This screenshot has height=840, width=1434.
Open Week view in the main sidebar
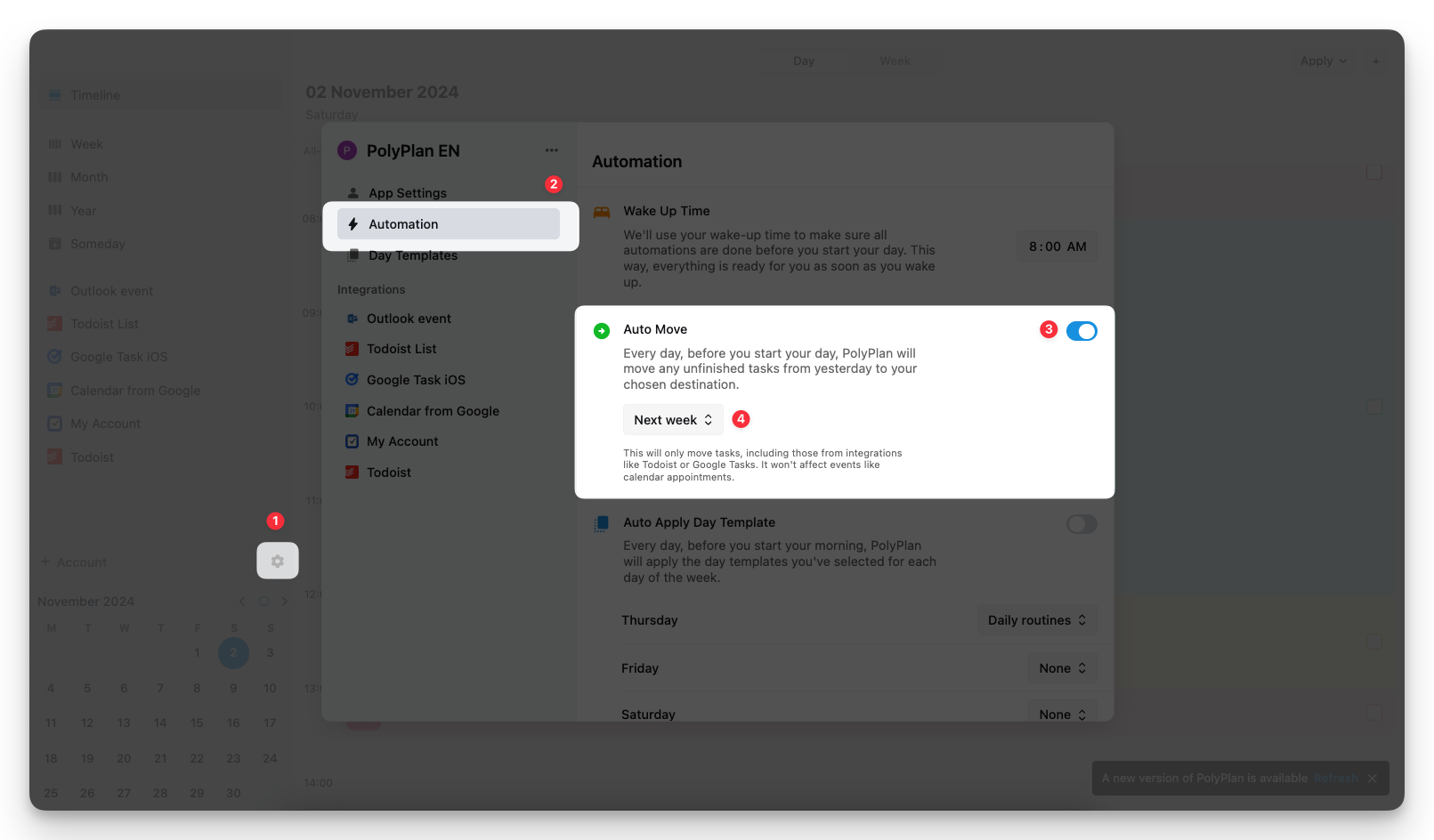[x=161, y=144]
